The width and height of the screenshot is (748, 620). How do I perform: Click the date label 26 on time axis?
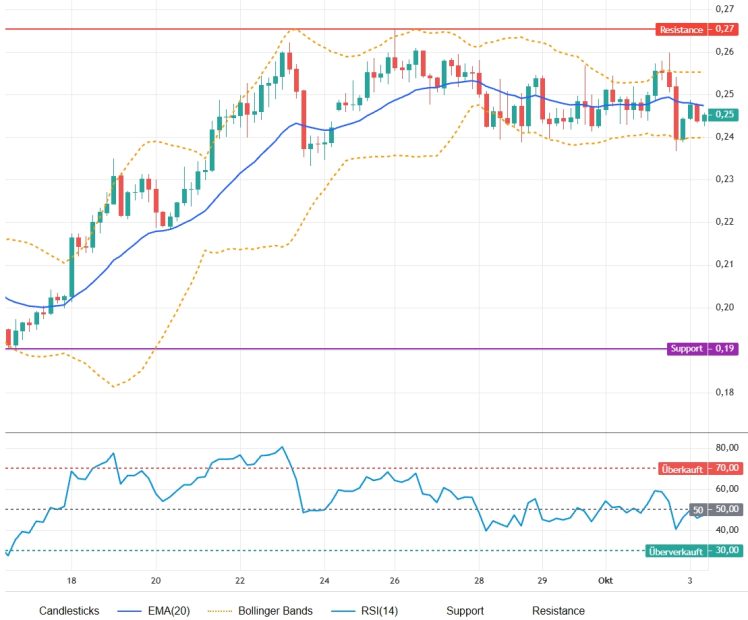tap(395, 580)
